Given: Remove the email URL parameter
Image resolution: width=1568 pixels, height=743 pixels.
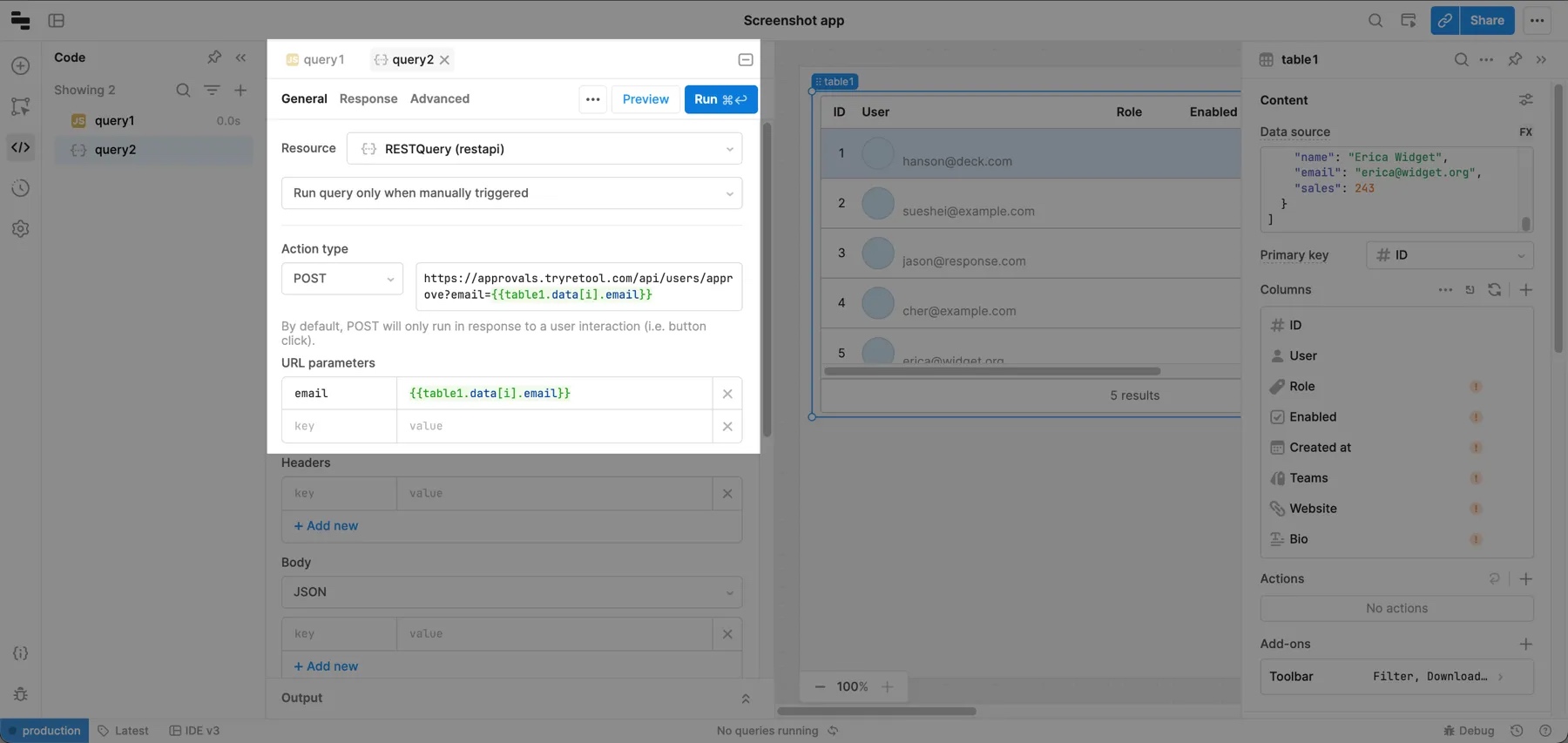Looking at the screenshot, I should [727, 394].
